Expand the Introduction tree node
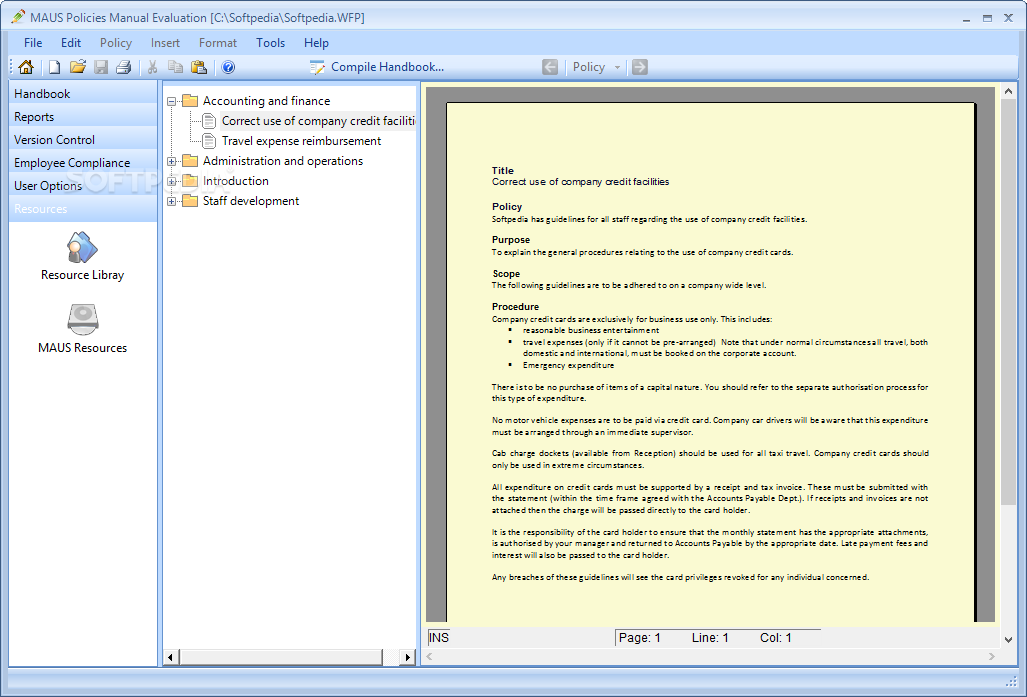The width and height of the screenshot is (1027, 697). coord(172,181)
